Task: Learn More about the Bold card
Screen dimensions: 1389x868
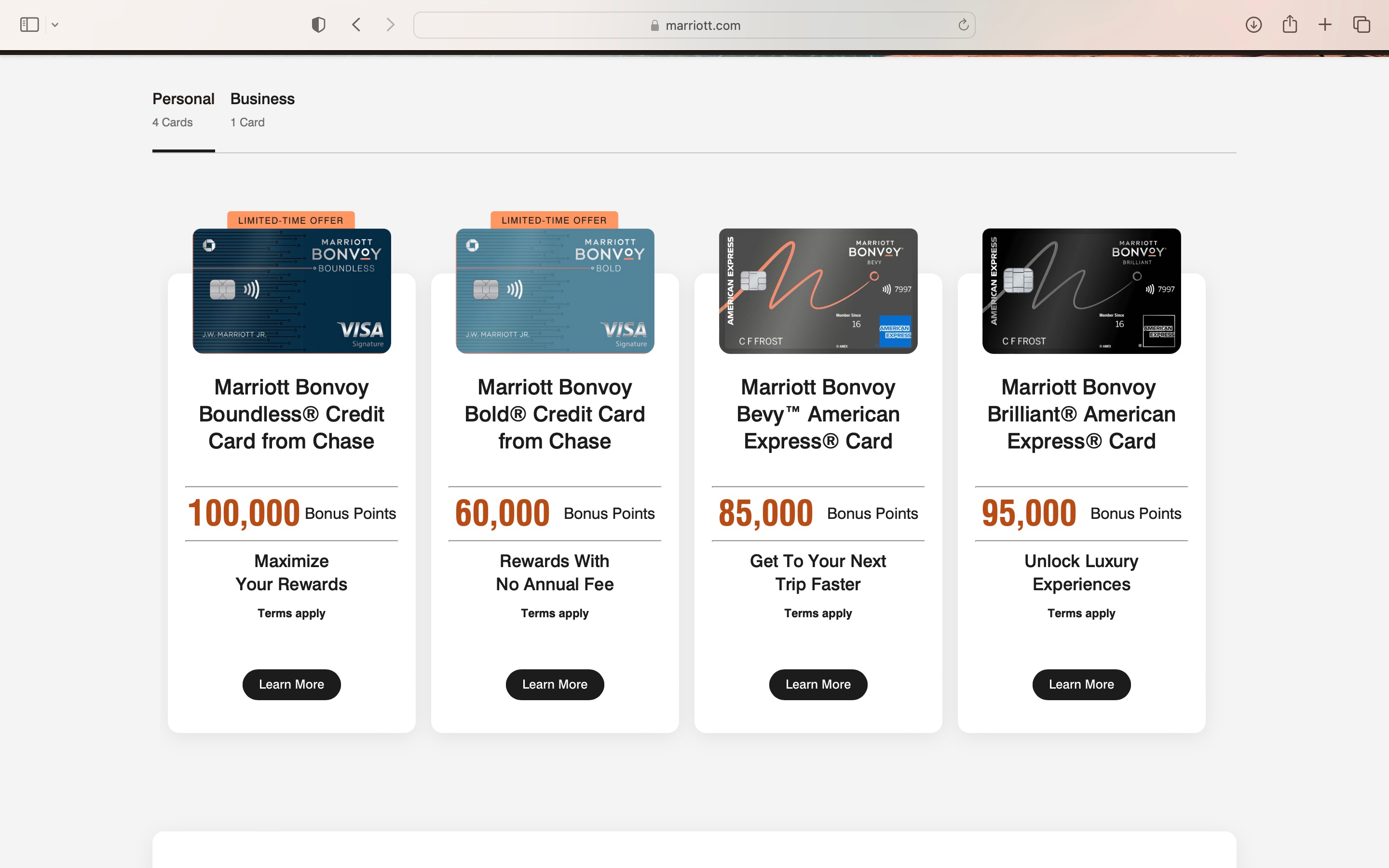Action: 555,684
